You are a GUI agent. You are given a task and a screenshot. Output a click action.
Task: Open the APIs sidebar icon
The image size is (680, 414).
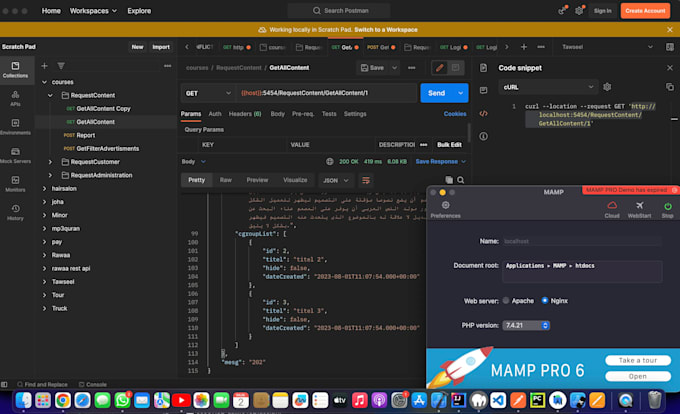(x=15, y=98)
